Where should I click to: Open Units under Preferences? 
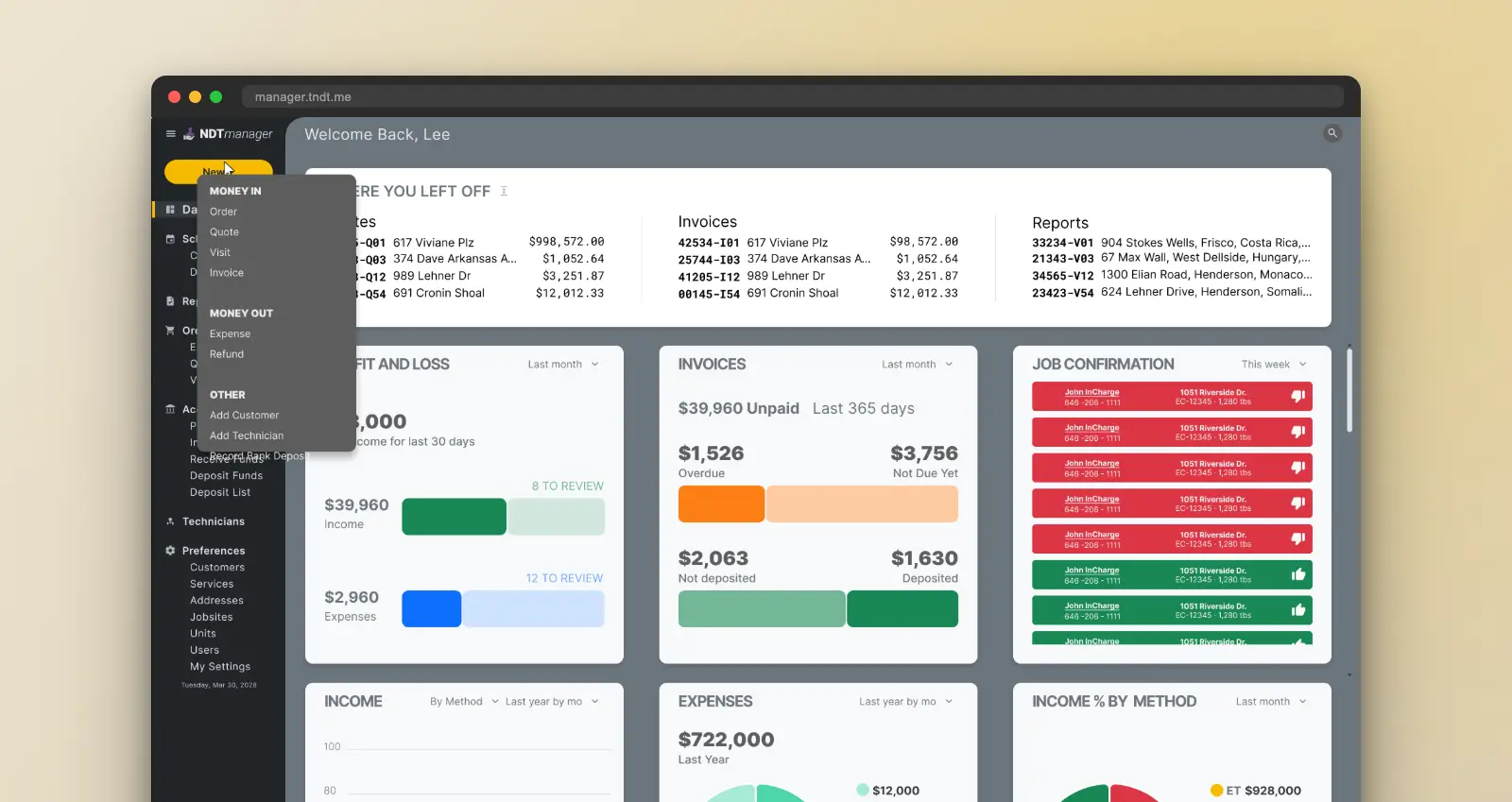(203, 634)
